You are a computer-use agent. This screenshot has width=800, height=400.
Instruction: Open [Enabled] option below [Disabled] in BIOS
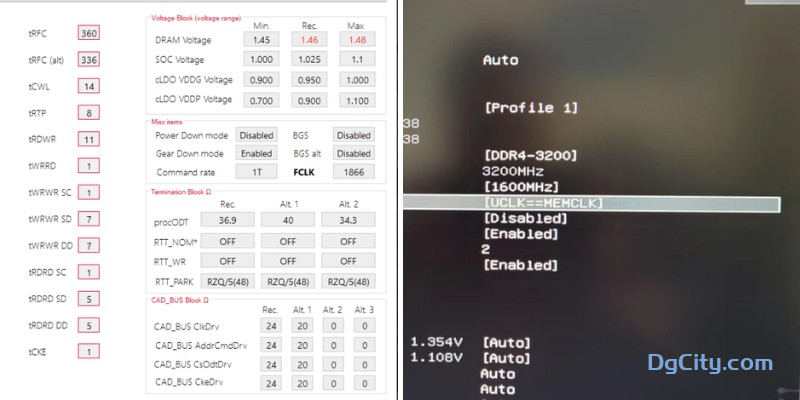pyautogui.click(x=521, y=234)
